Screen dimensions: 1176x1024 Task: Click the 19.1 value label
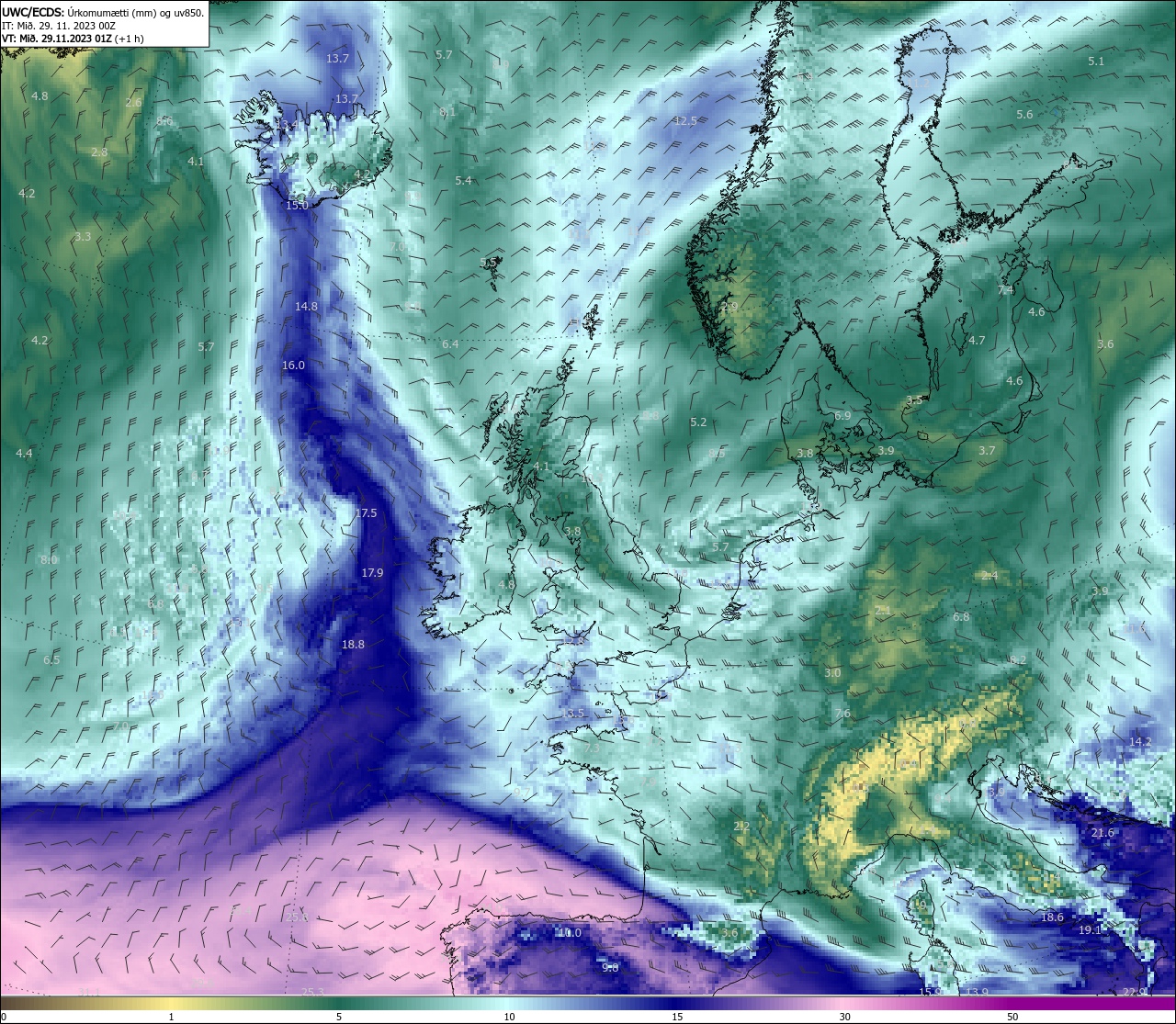point(1089,930)
